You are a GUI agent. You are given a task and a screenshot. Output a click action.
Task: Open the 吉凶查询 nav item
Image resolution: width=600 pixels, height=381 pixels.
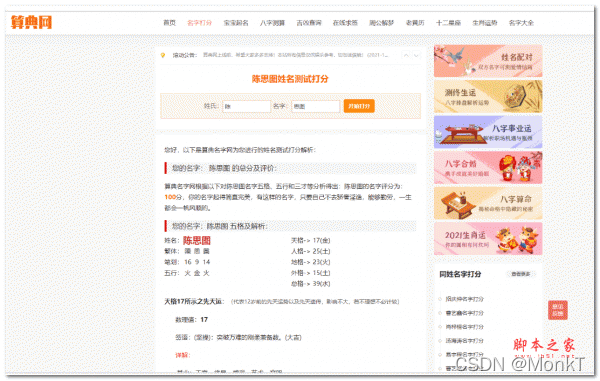coord(309,23)
